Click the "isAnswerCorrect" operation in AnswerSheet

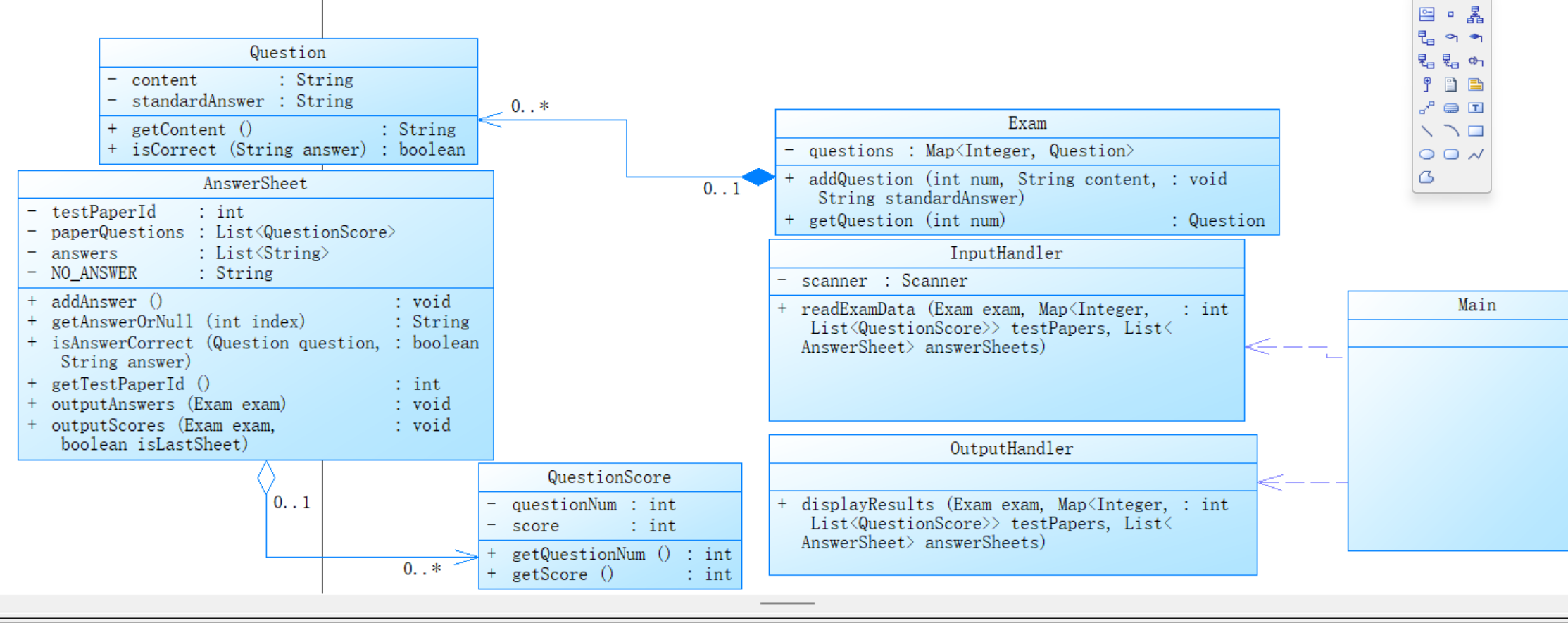[x=253, y=353]
